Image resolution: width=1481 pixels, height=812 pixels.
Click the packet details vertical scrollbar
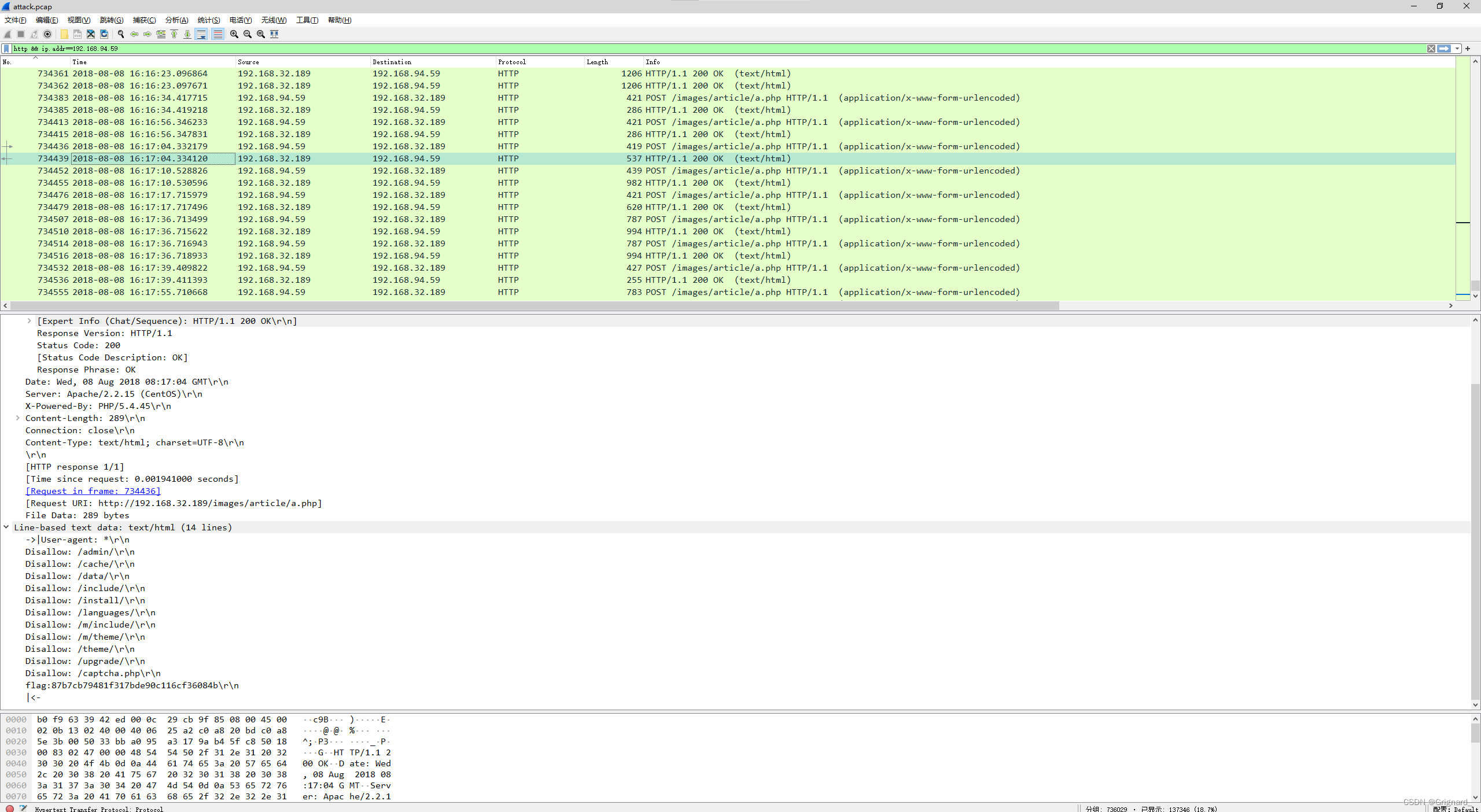(x=1475, y=541)
